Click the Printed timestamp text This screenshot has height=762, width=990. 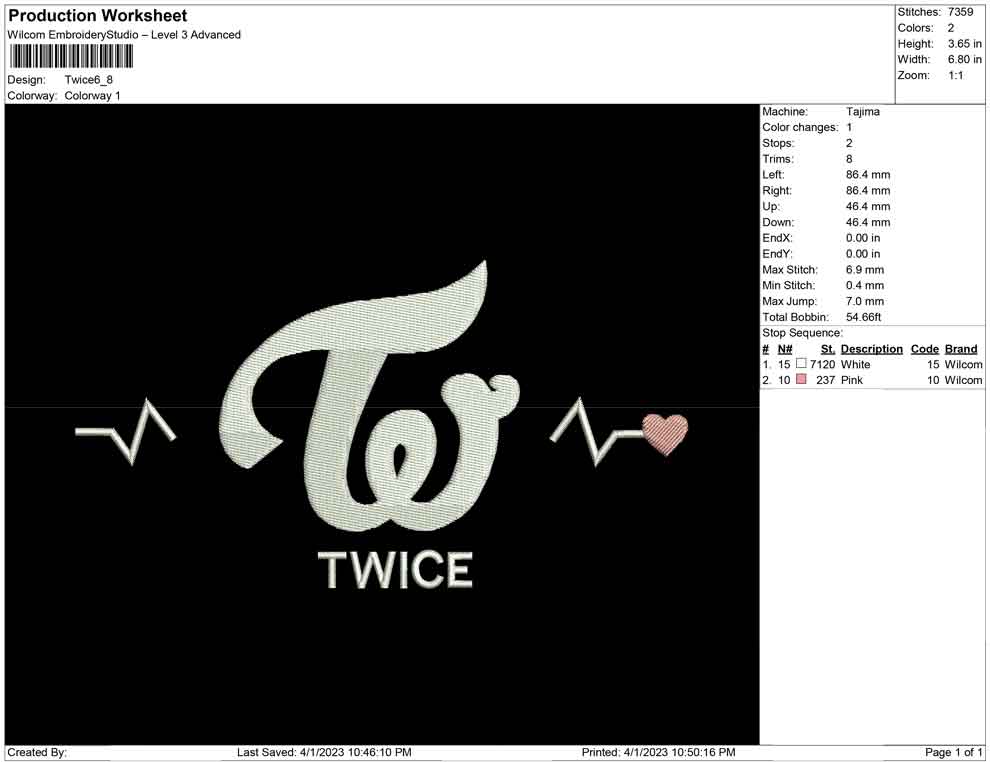pos(656,751)
